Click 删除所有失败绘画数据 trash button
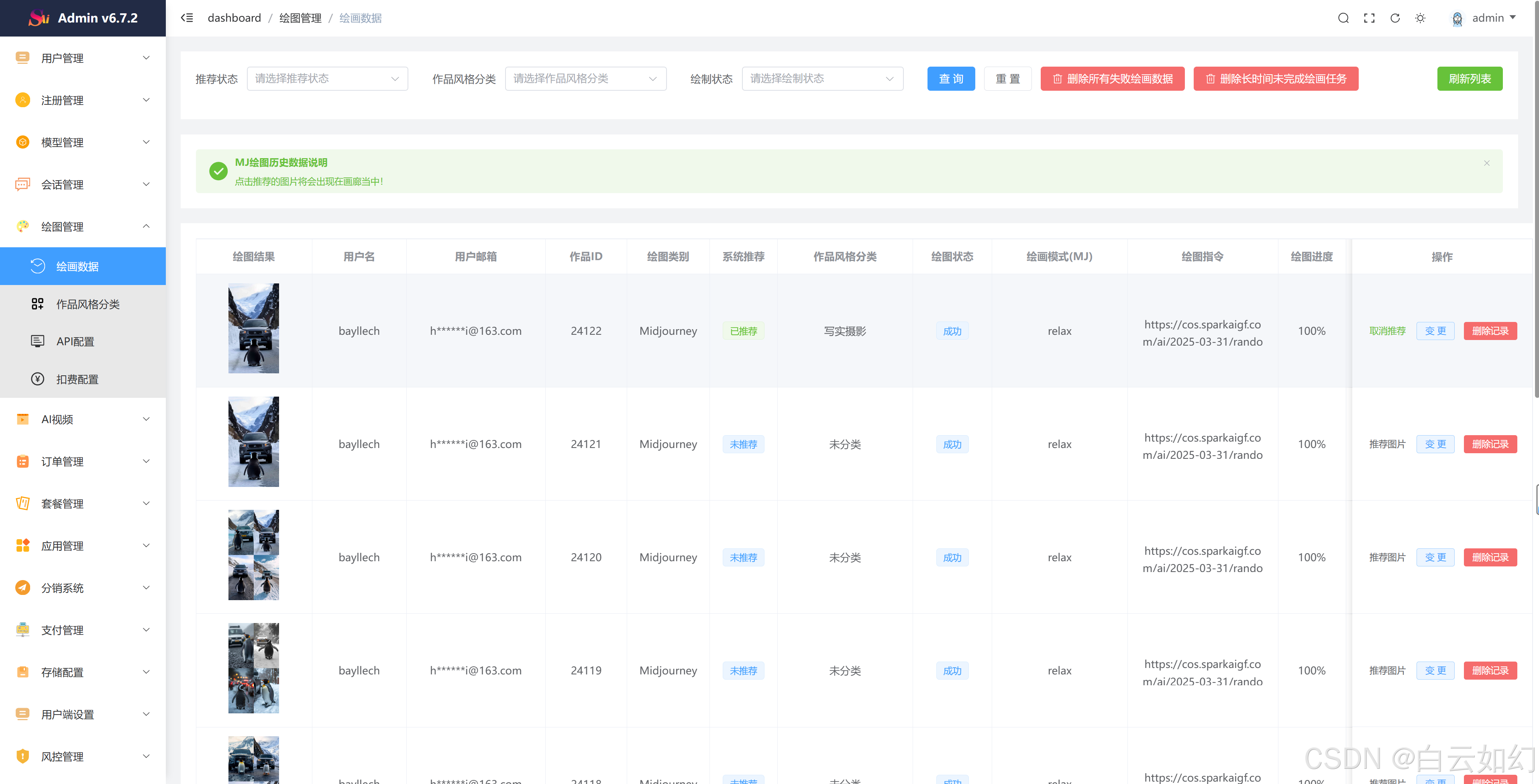This screenshot has height=784, width=1539. (x=1112, y=79)
